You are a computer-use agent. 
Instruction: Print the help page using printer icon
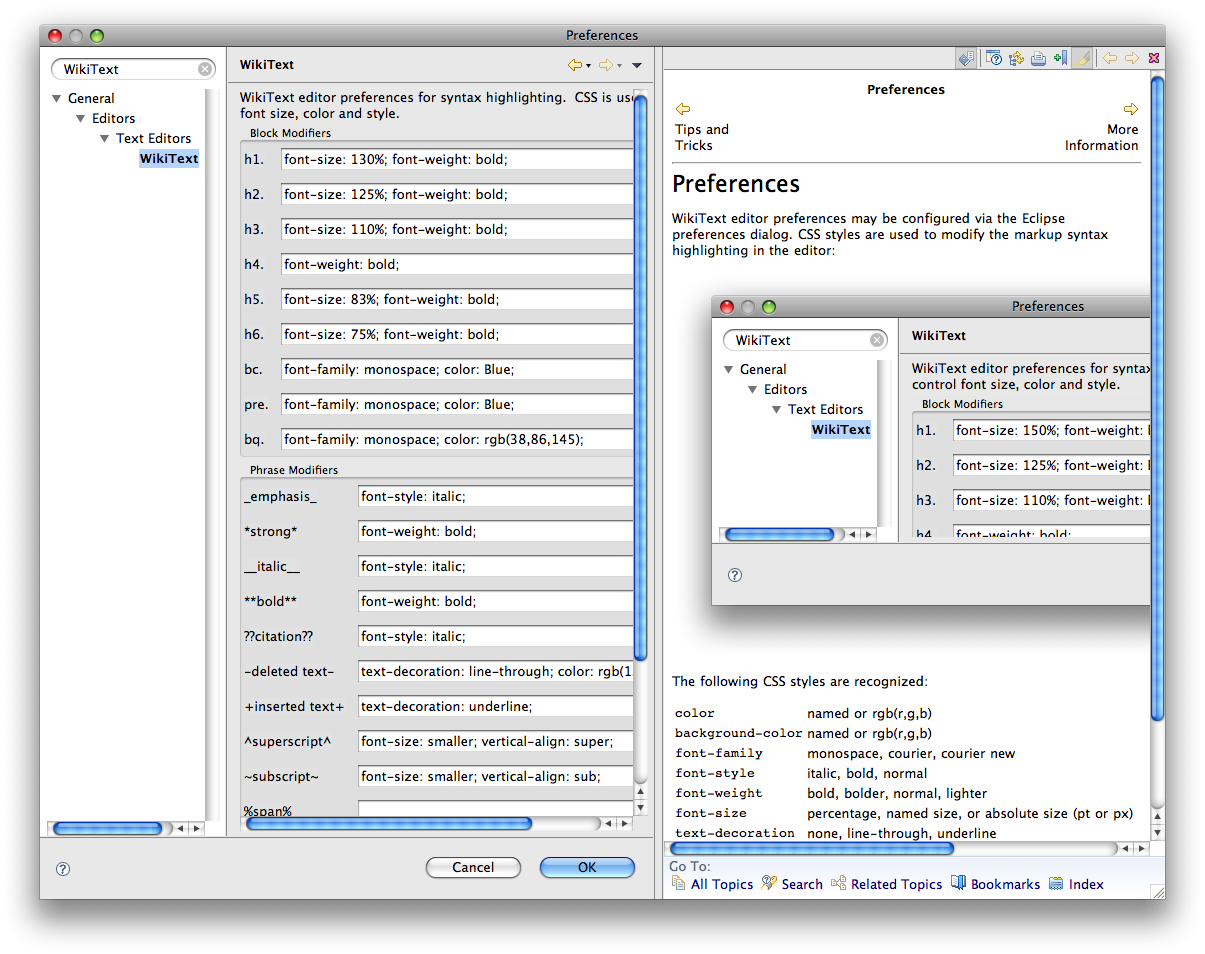[x=1038, y=58]
